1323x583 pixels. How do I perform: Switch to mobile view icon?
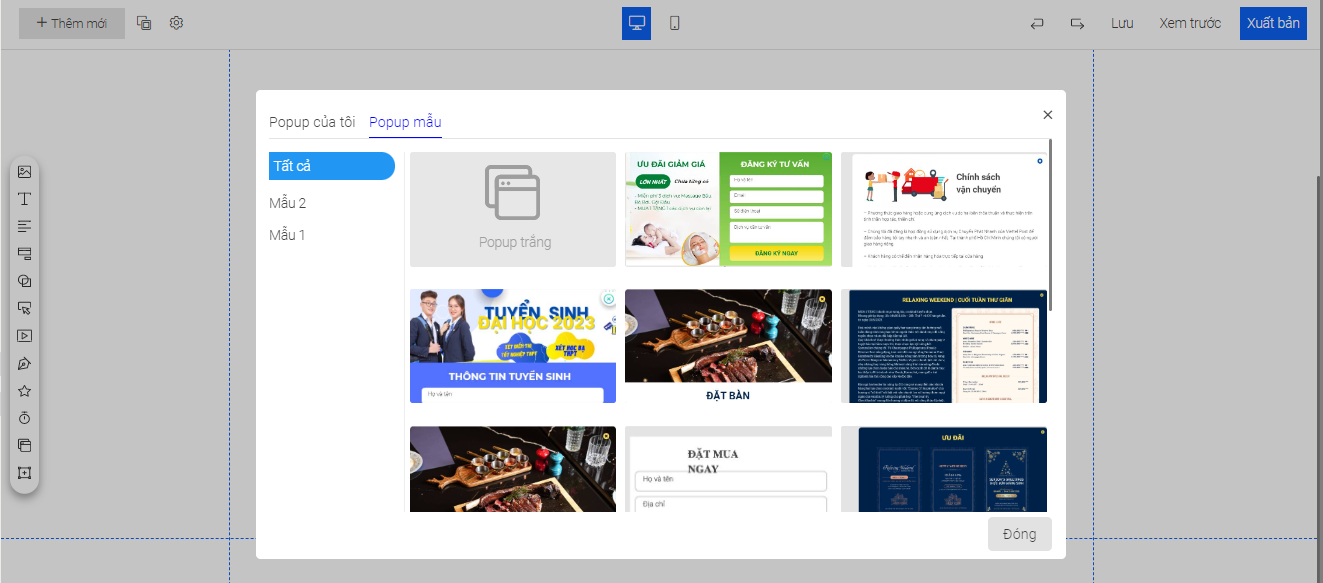coord(674,23)
